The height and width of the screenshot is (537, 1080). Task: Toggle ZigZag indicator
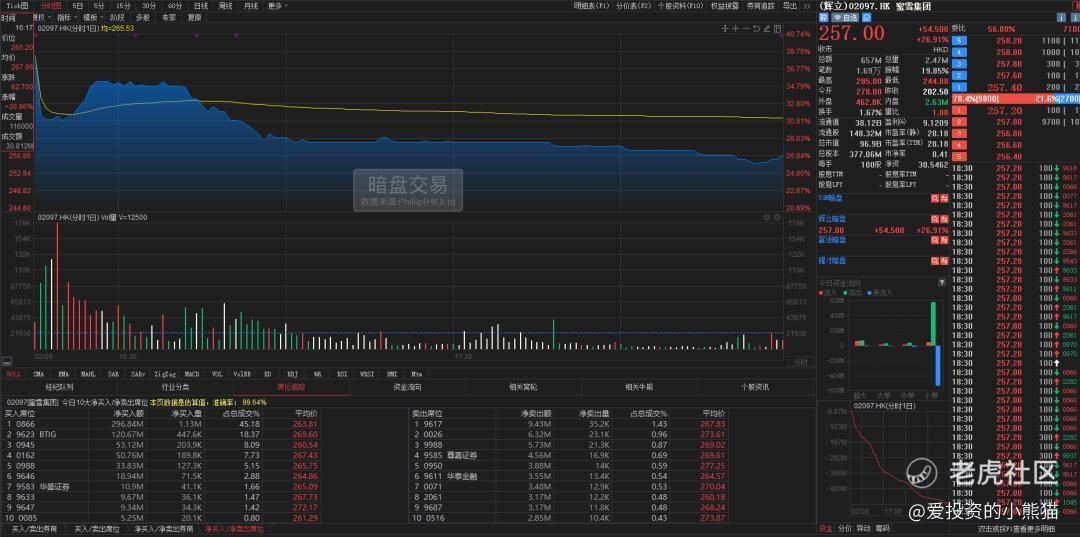tap(163, 374)
